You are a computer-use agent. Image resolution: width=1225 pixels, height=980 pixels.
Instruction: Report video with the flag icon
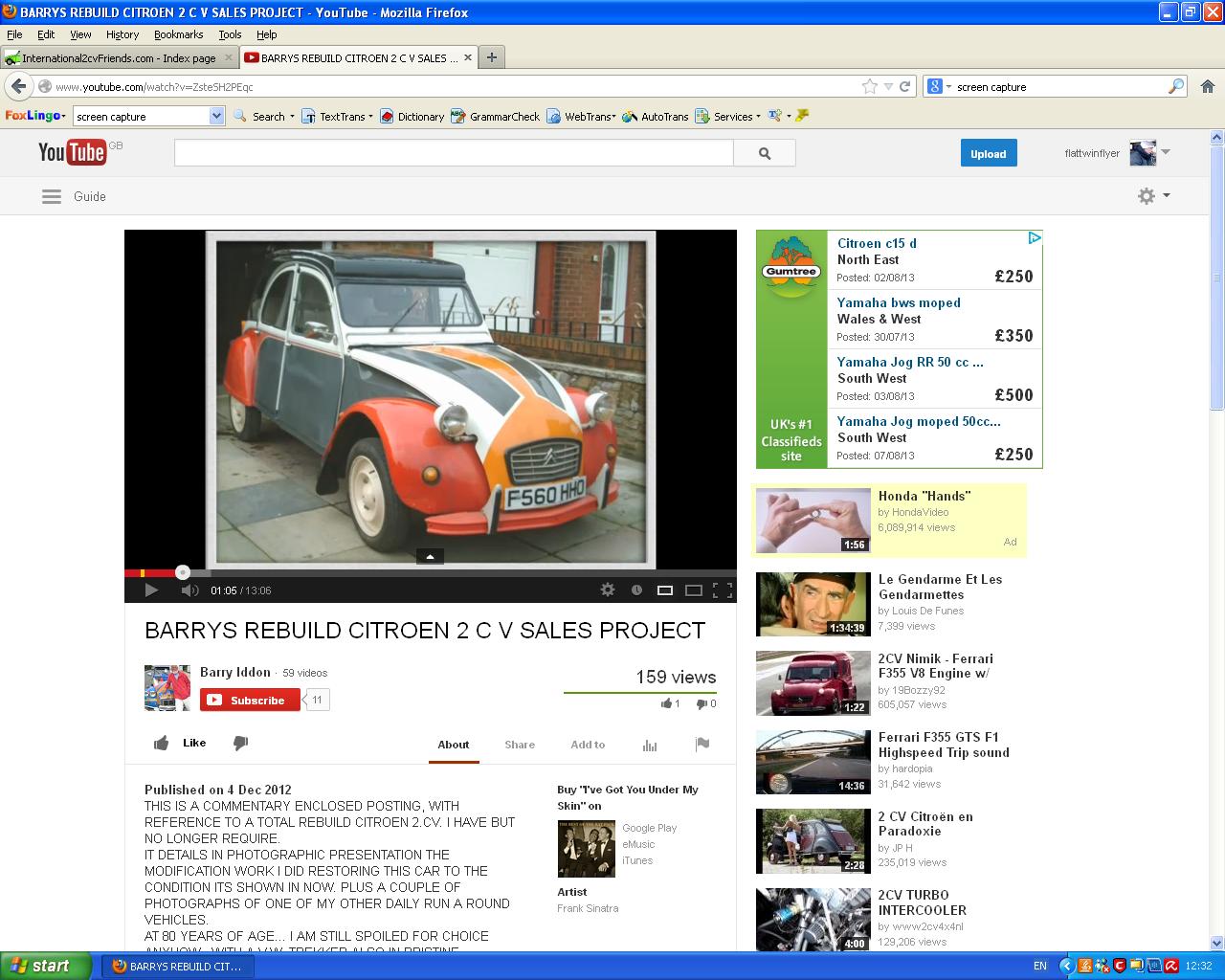click(x=702, y=745)
